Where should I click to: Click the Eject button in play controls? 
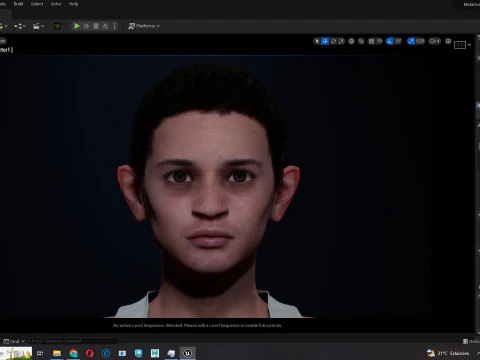(105, 26)
